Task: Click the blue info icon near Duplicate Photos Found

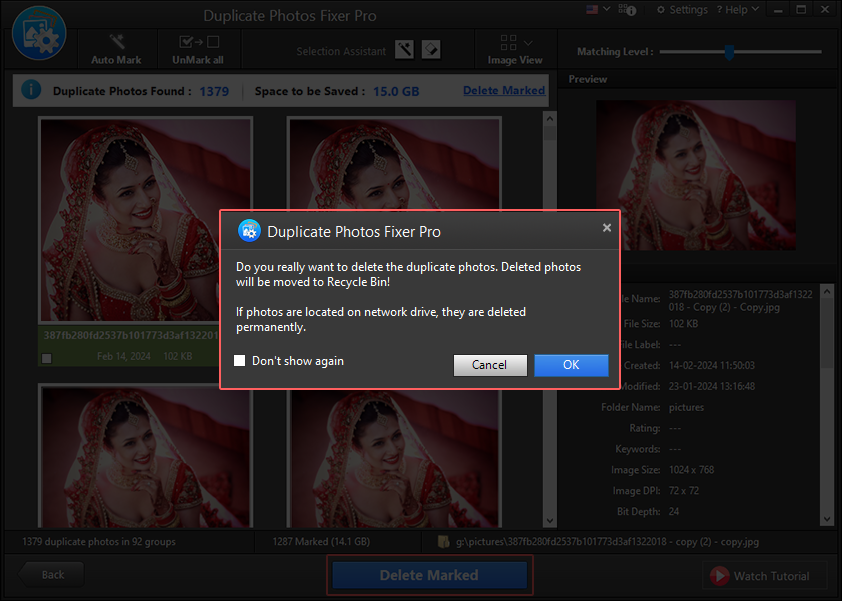Action: [31, 90]
